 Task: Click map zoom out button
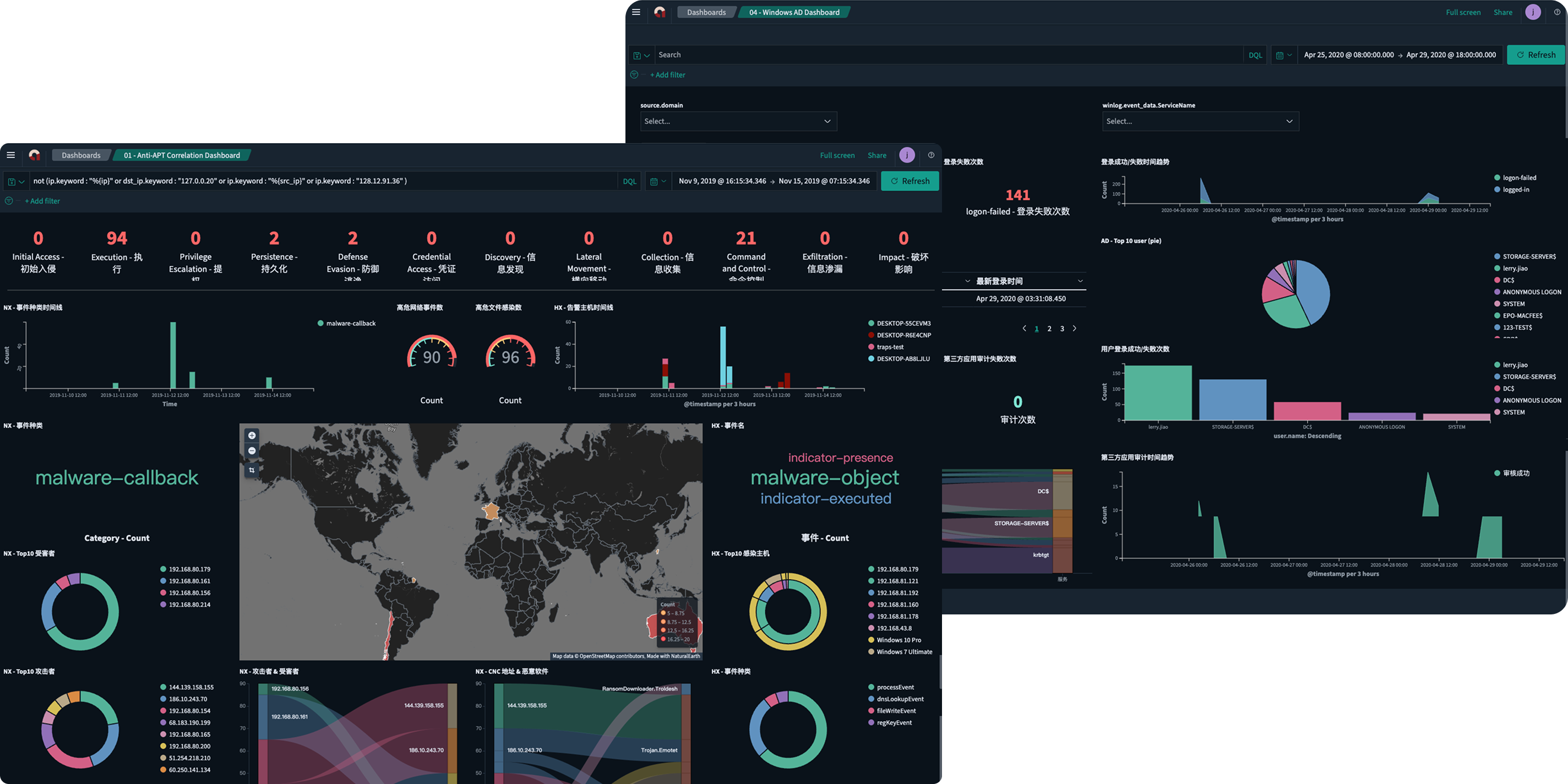pyautogui.click(x=252, y=451)
